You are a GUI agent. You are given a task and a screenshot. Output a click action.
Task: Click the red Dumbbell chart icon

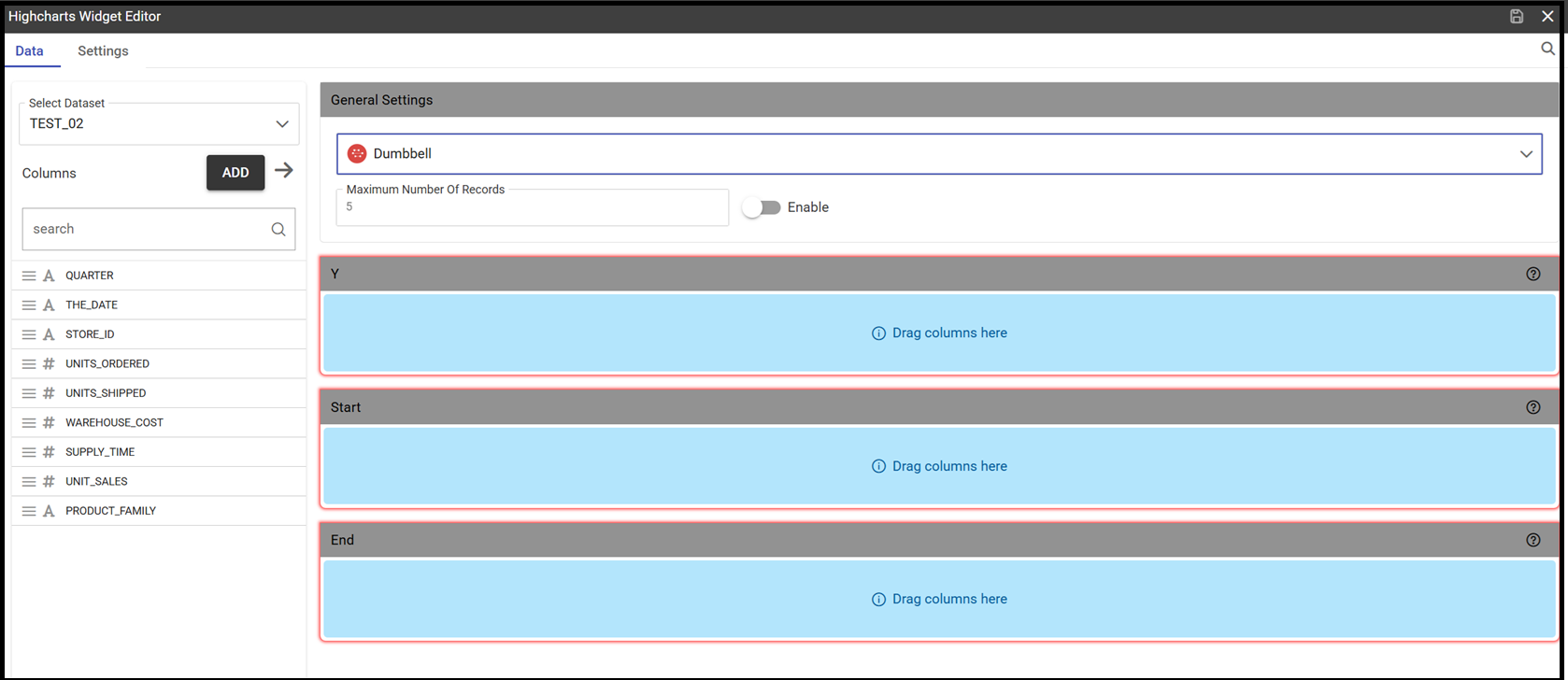[357, 154]
